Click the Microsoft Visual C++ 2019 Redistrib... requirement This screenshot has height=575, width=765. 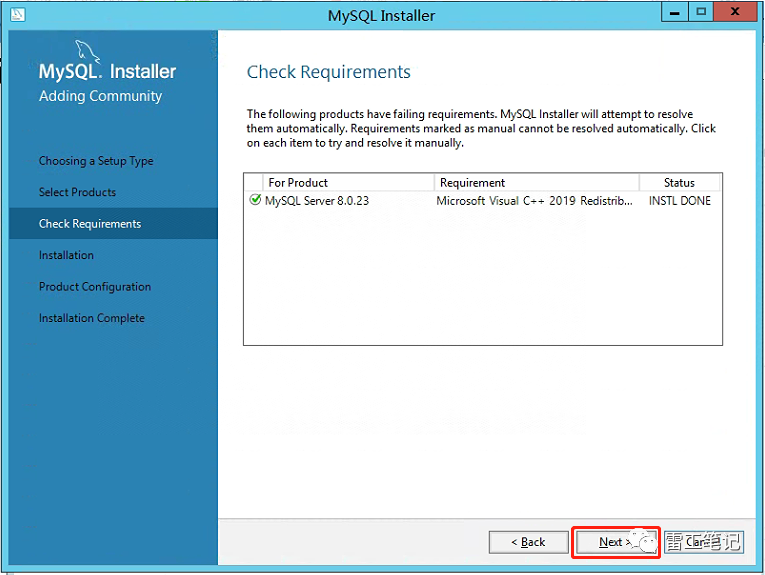click(534, 200)
